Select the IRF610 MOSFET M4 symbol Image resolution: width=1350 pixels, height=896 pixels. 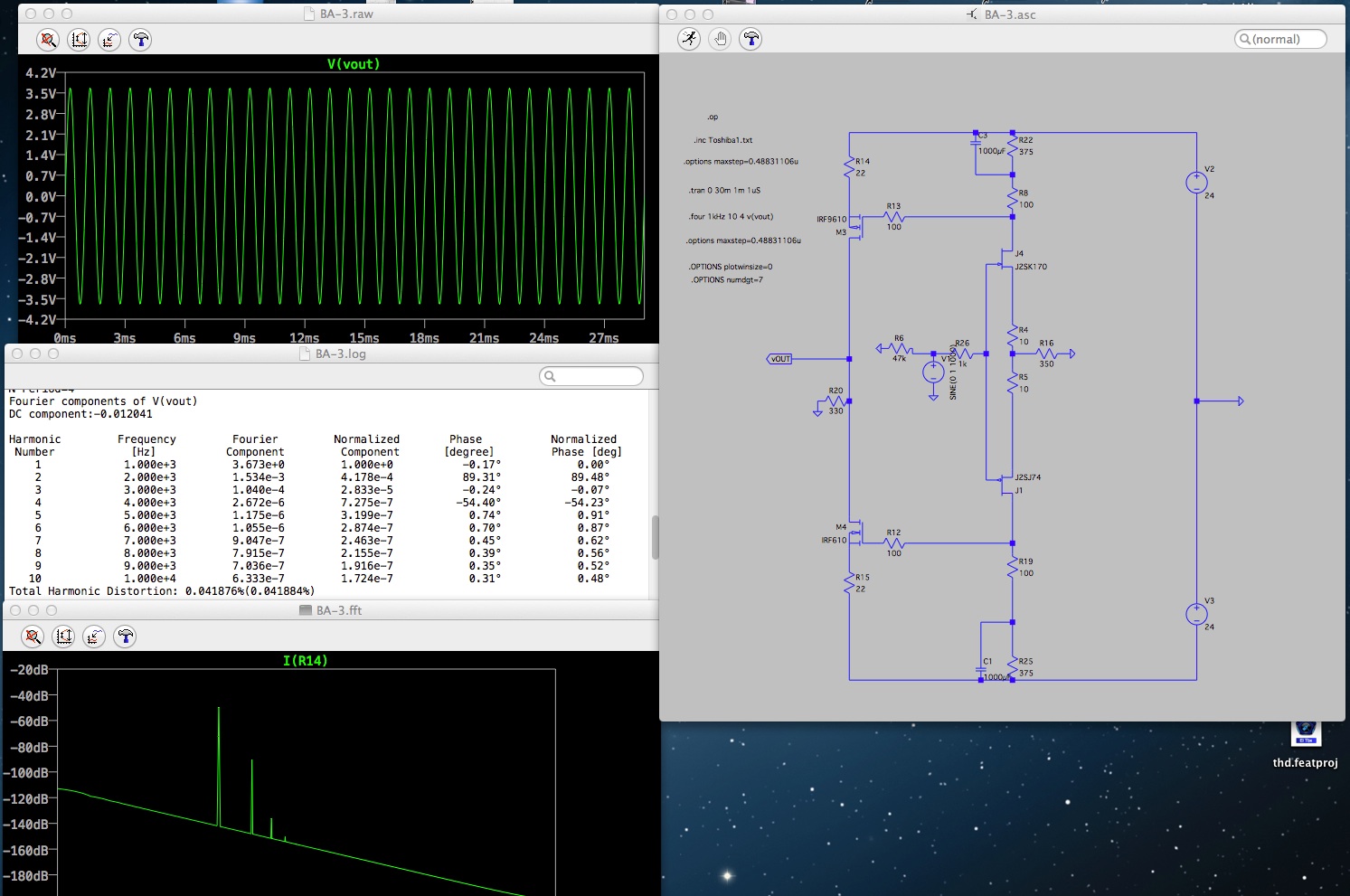click(x=854, y=533)
